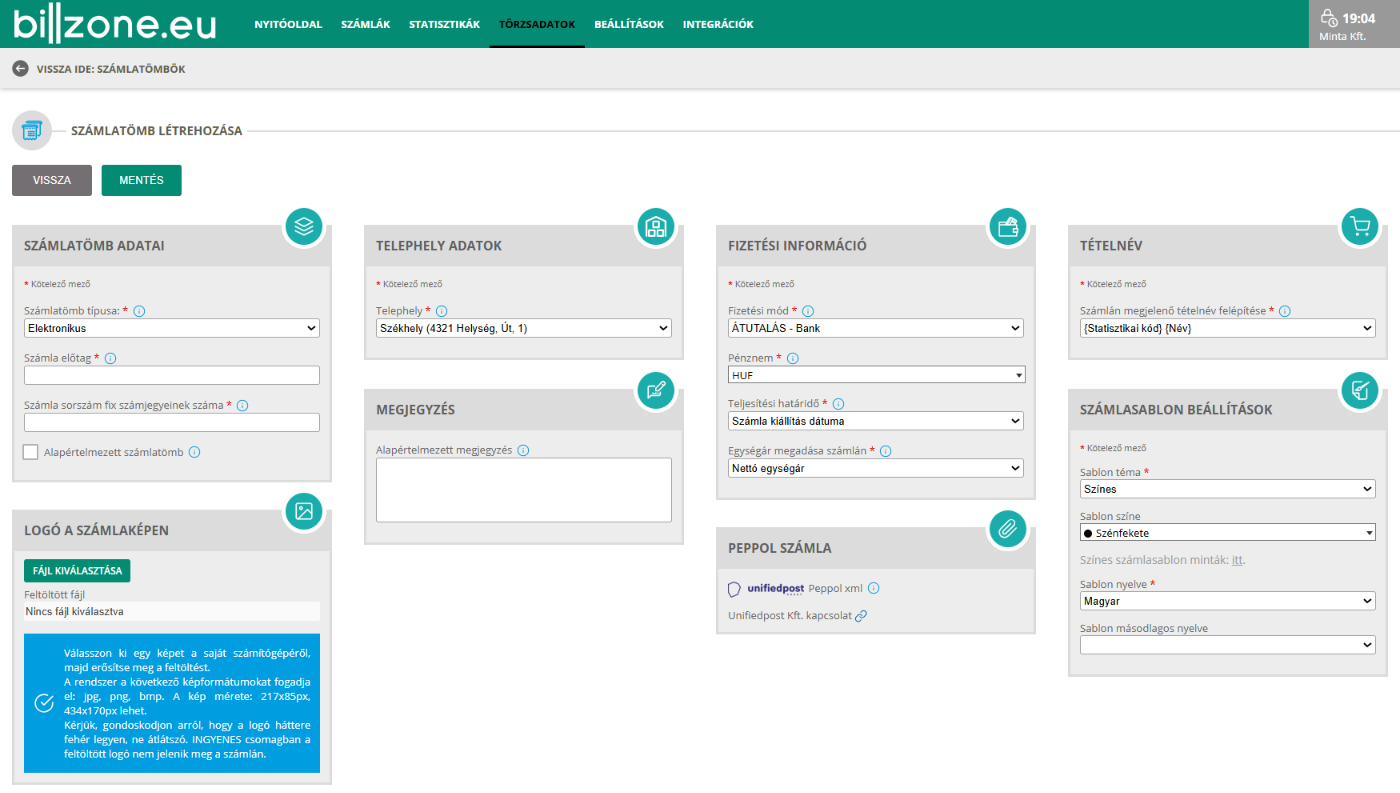Viewport: 1400px width, 793px height.
Task: Go to the Beállítások menu
Action: click(628, 24)
